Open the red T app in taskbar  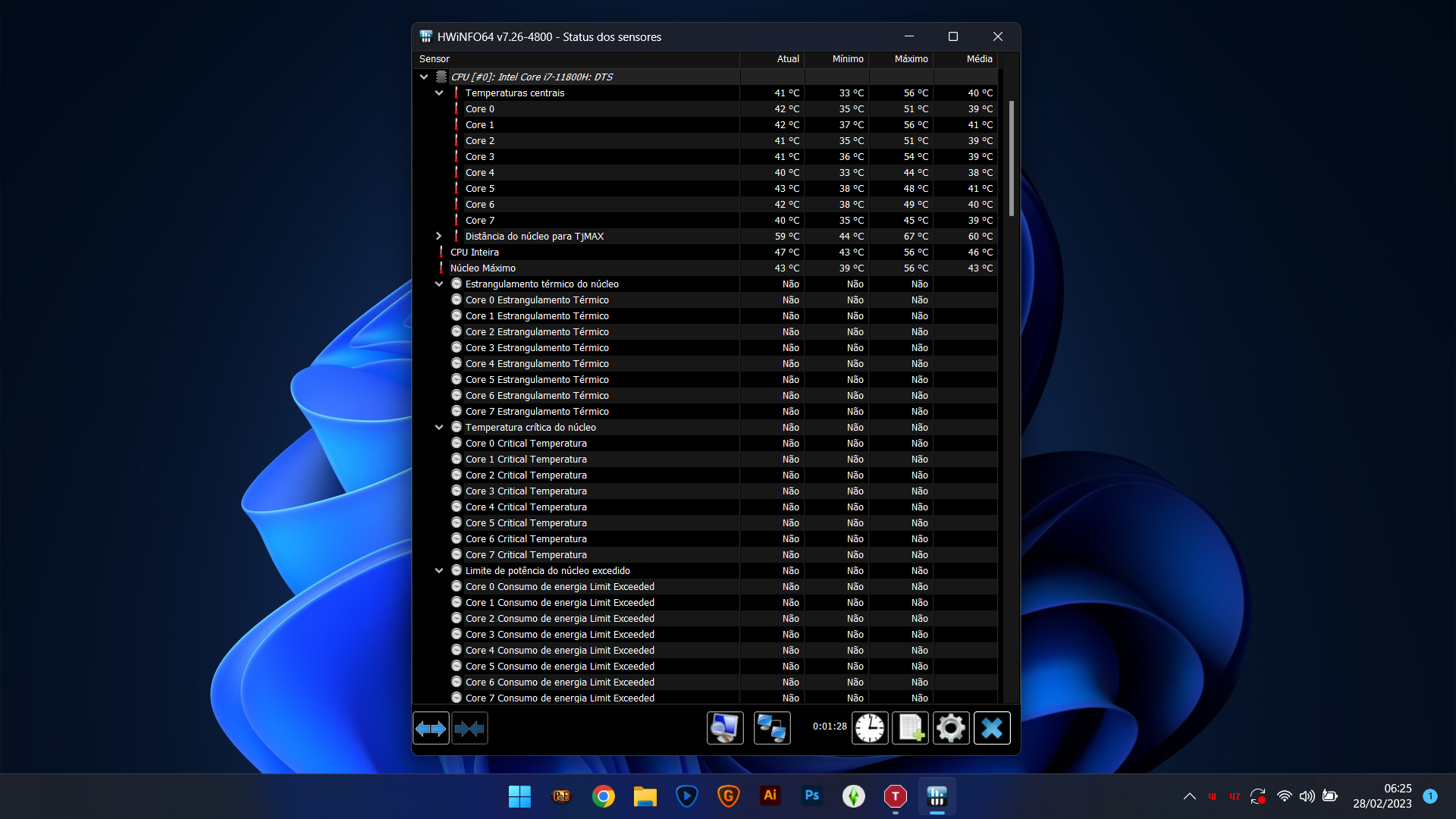point(896,796)
